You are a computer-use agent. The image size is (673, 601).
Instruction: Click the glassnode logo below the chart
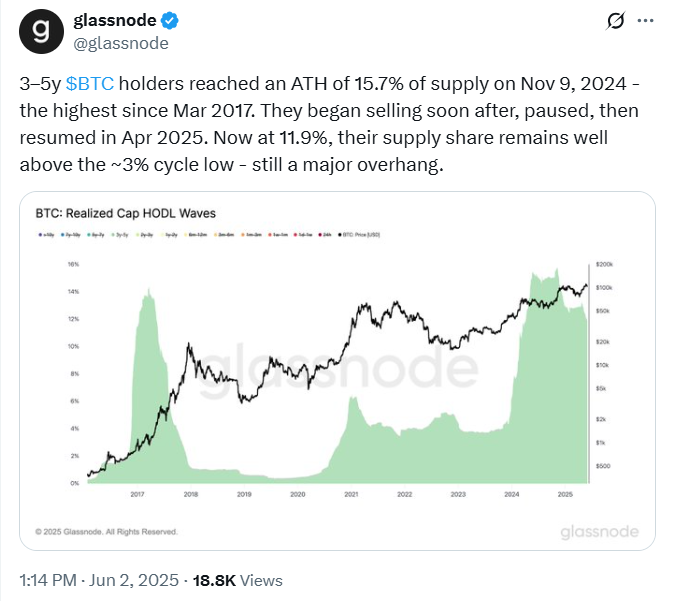click(x=599, y=530)
